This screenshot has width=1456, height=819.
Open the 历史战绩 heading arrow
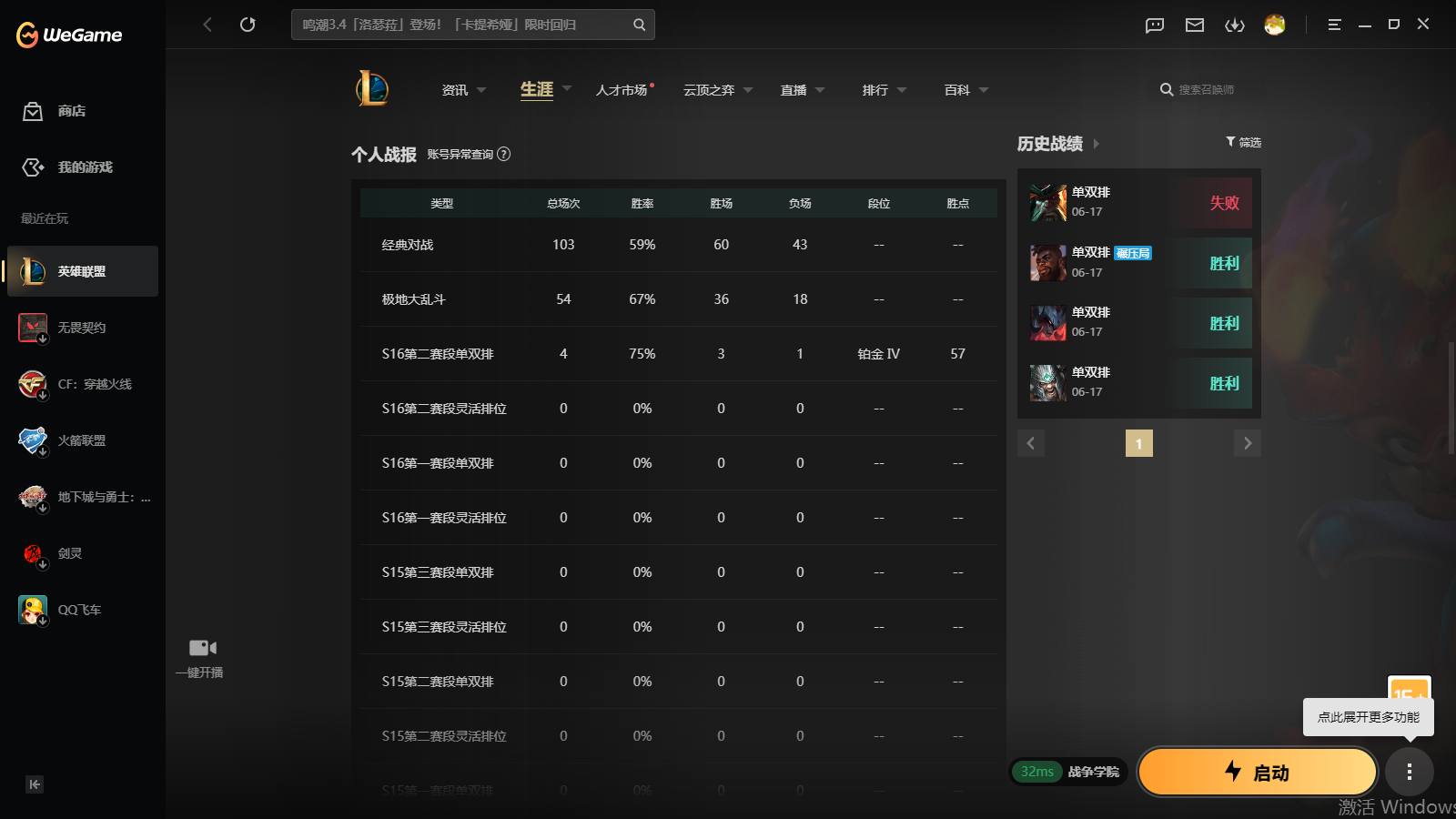click(1096, 144)
